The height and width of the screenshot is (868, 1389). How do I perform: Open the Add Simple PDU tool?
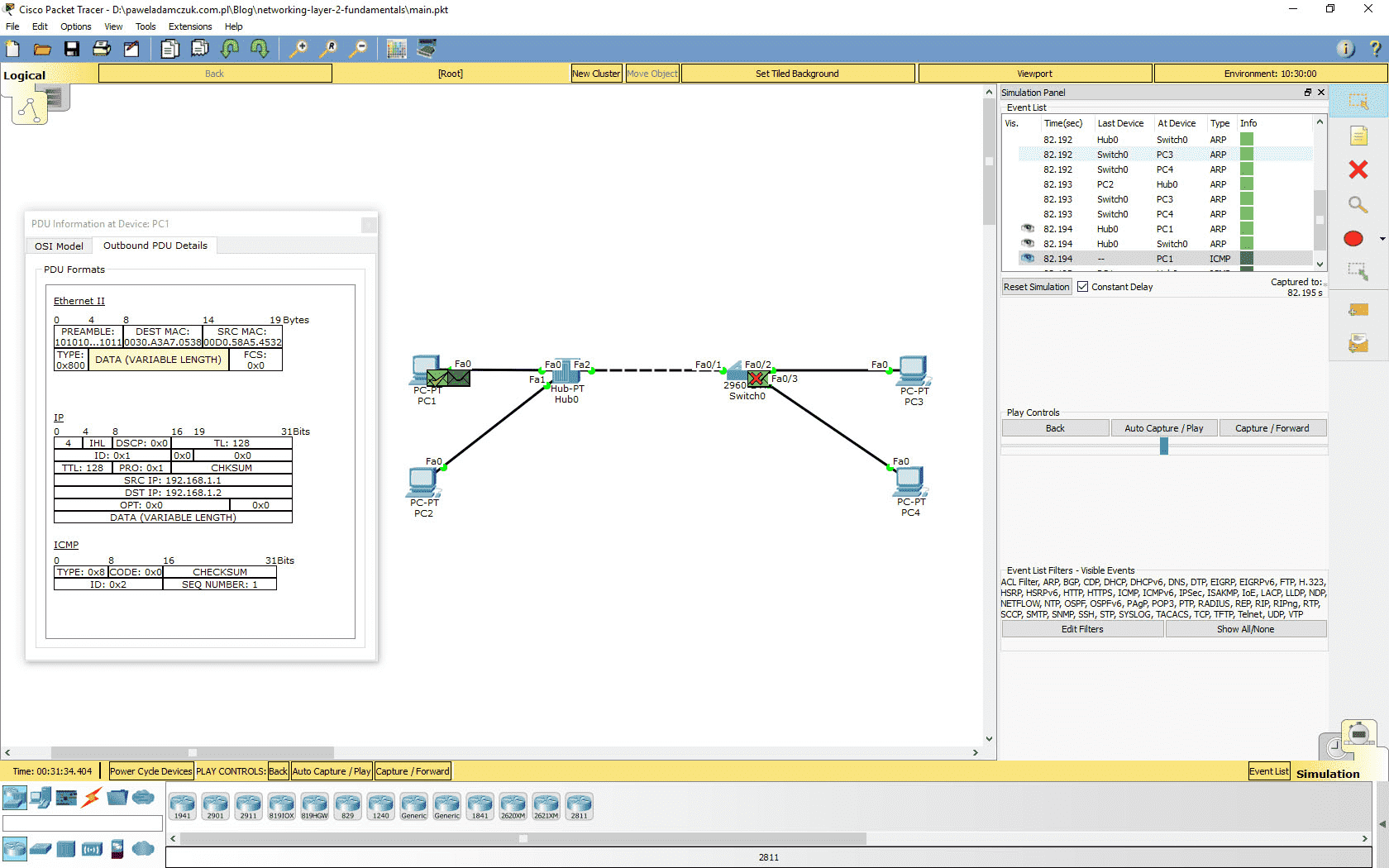[x=1358, y=310]
